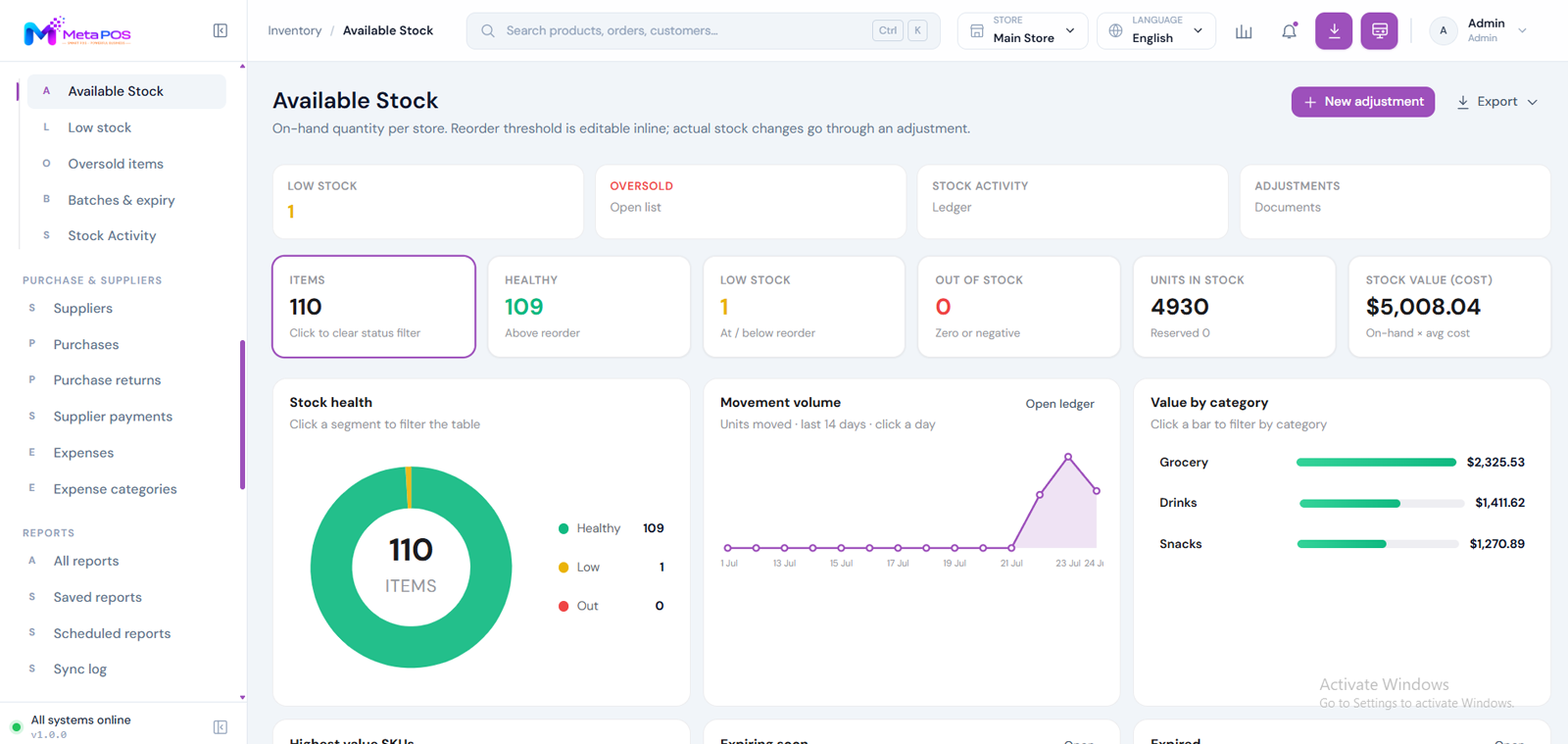Filter by the Out of Stock card
The height and width of the screenshot is (744, 1568).
1019,307
